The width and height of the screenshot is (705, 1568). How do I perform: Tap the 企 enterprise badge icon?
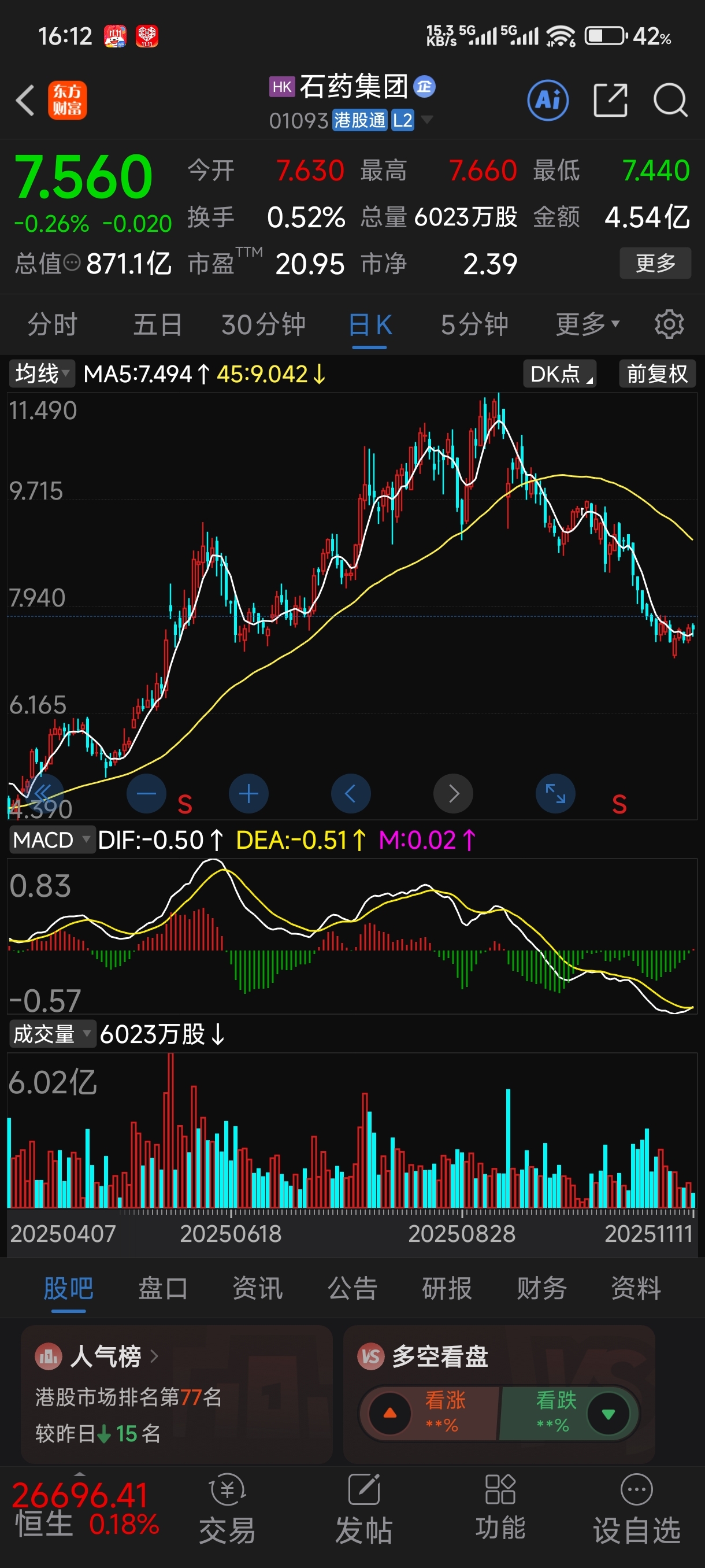pos(424,86)
